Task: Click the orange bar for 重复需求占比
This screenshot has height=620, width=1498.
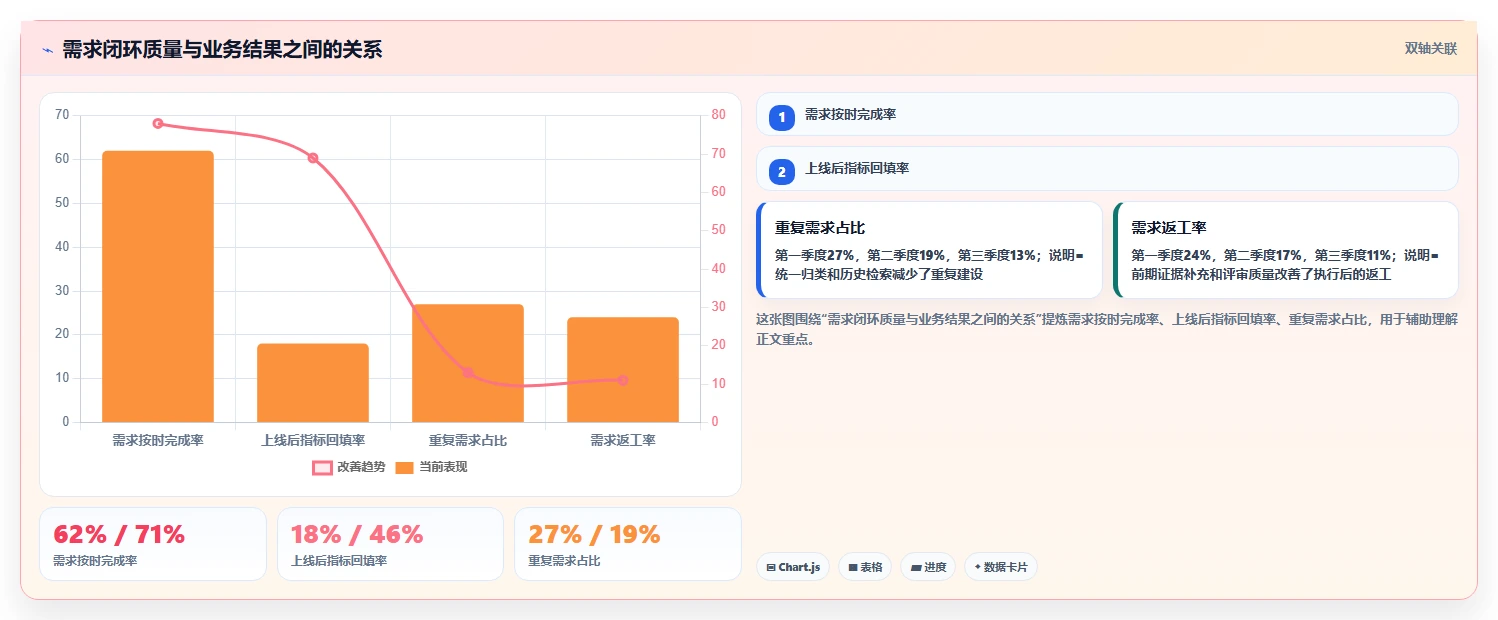Action: (468, 363)
